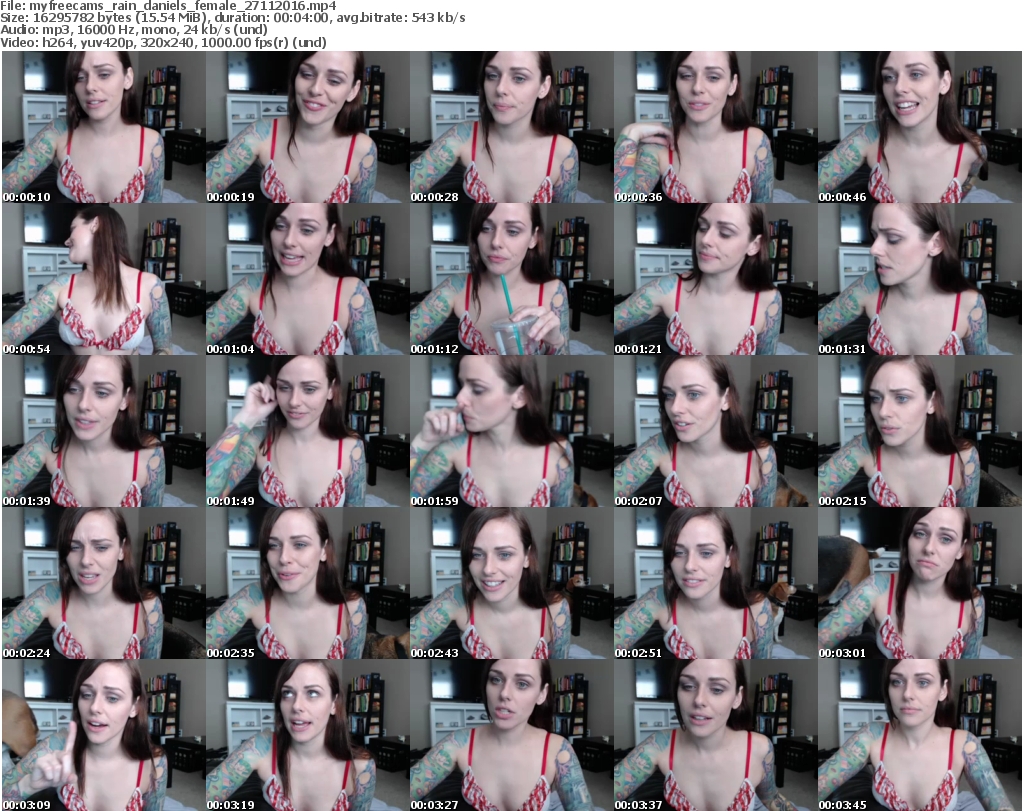Screen dimensions: 1024x811
Task: Open the thumbnail stamped 00:02:43
Action: coord(511,583)
